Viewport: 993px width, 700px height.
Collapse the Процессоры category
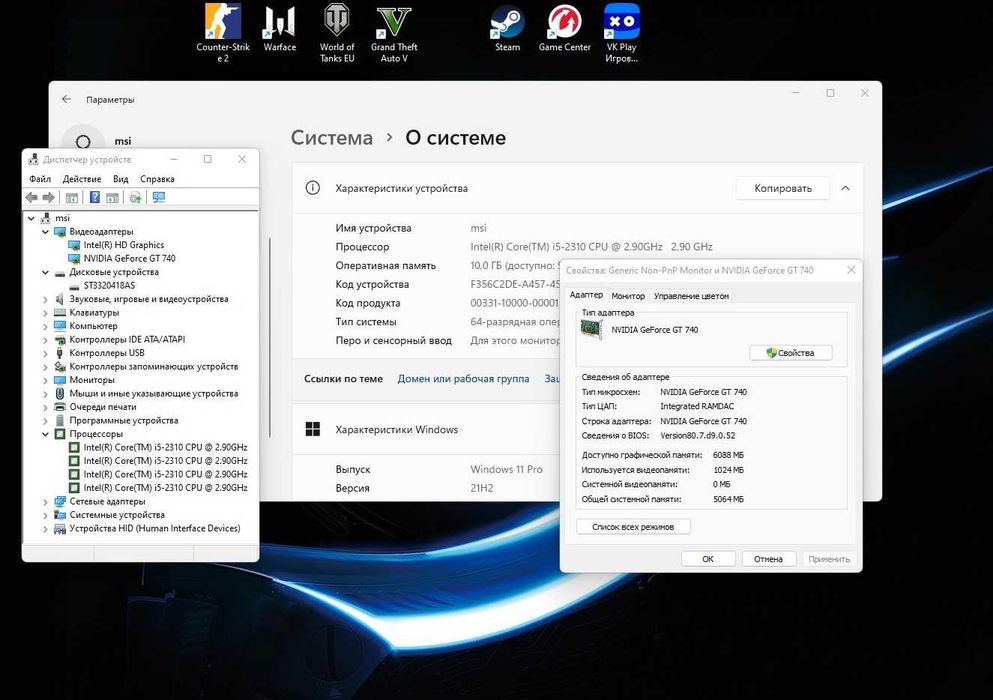click(x=46, y=434)
